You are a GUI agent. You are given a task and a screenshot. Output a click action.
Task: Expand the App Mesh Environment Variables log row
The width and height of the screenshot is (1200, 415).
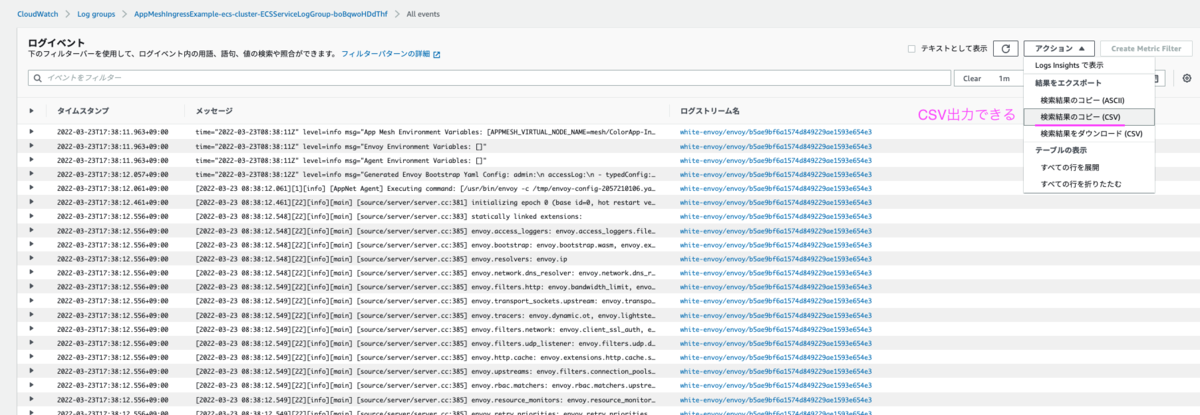[32, 131]
